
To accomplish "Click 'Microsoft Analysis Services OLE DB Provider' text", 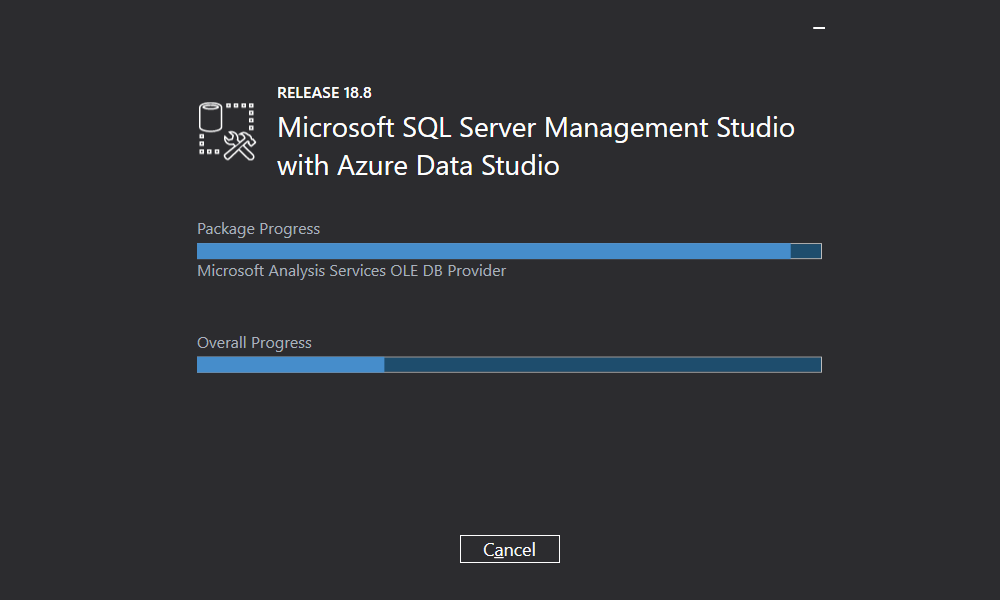I will coord(351,271).
